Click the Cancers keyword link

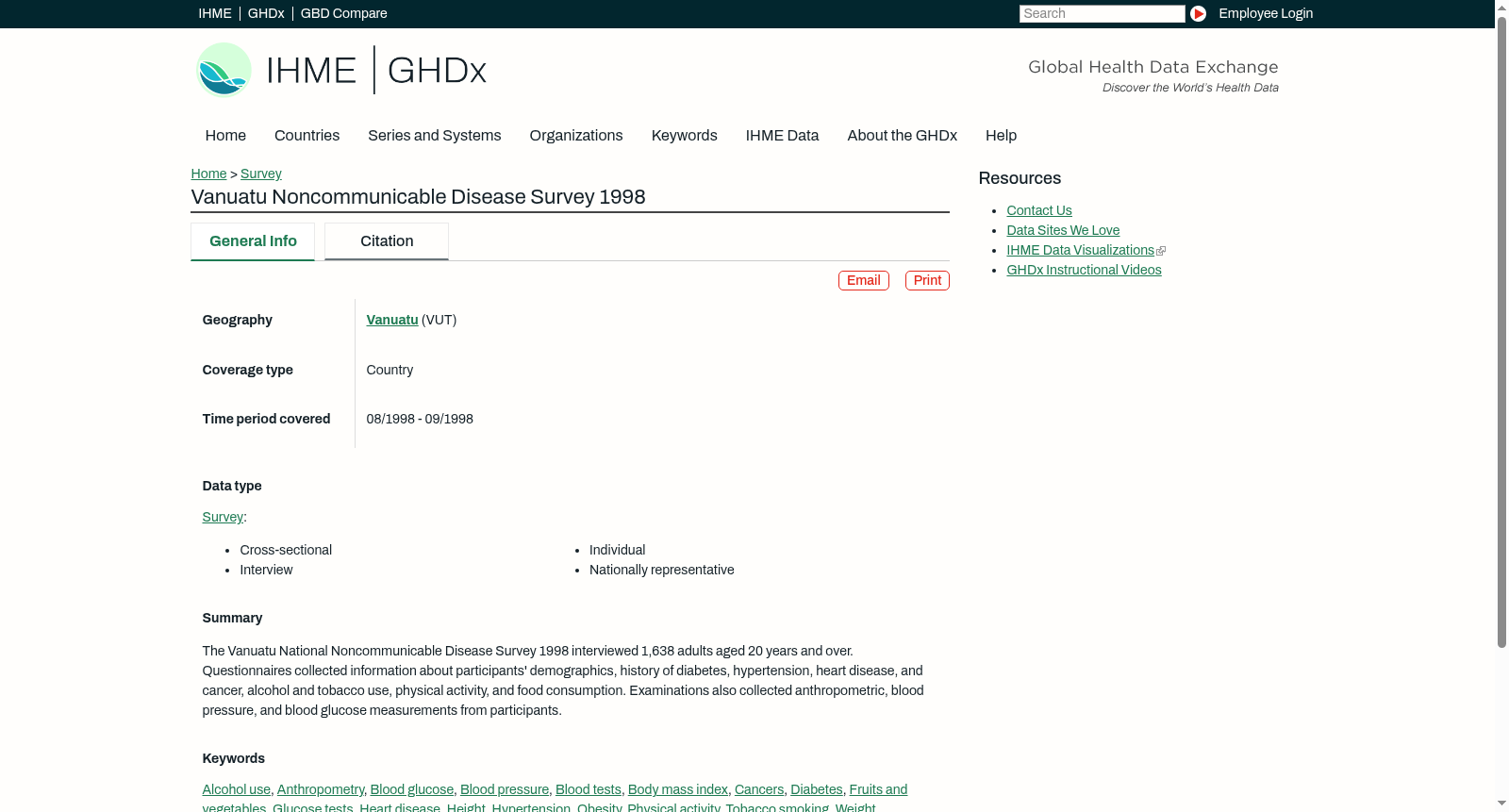click(759, 789)
